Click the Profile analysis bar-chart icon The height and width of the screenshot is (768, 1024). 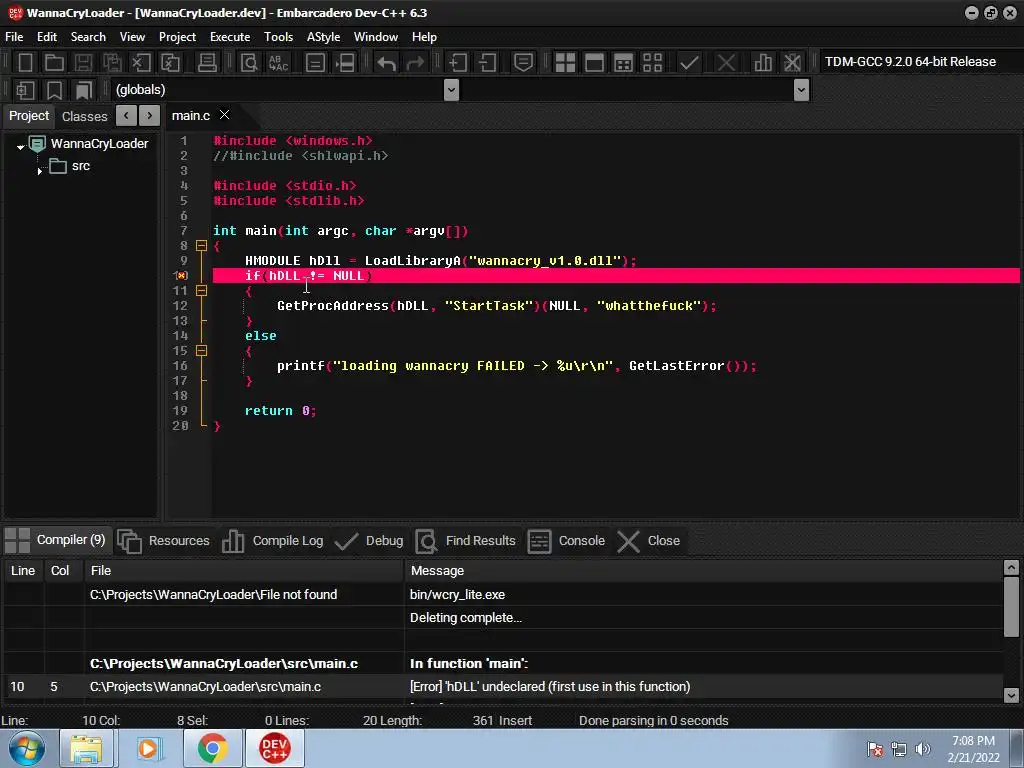pos(762,63)
